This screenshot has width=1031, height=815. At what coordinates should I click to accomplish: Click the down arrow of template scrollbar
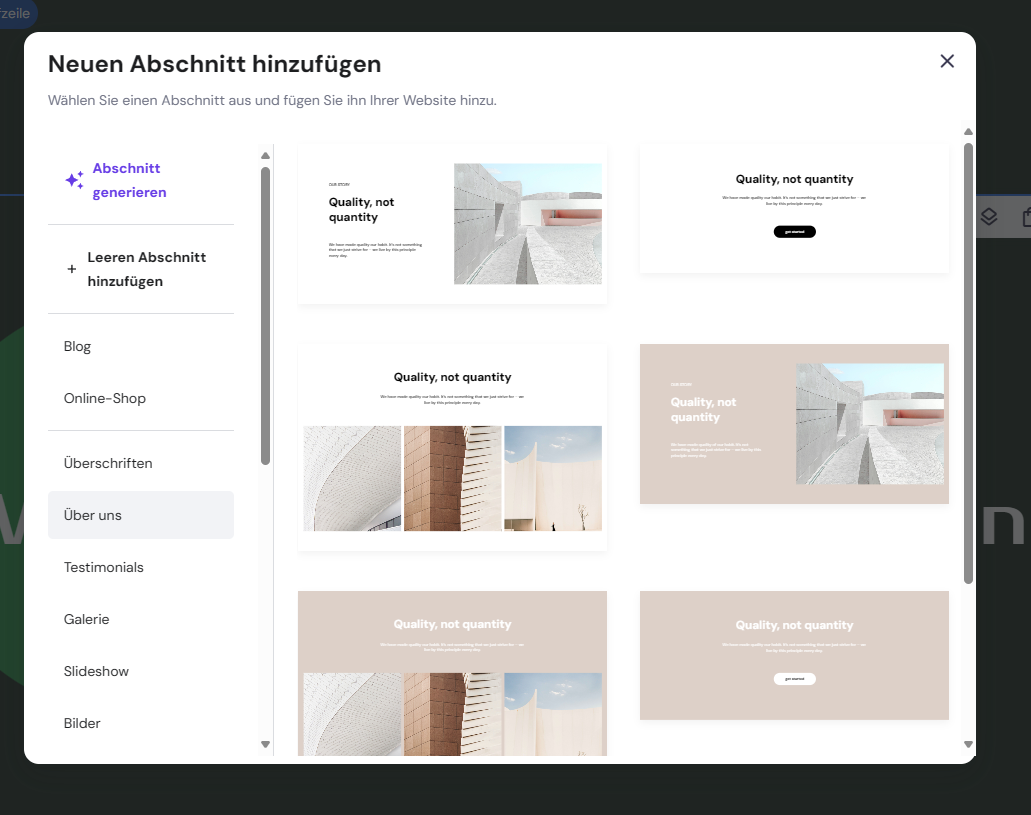(968, 745)
